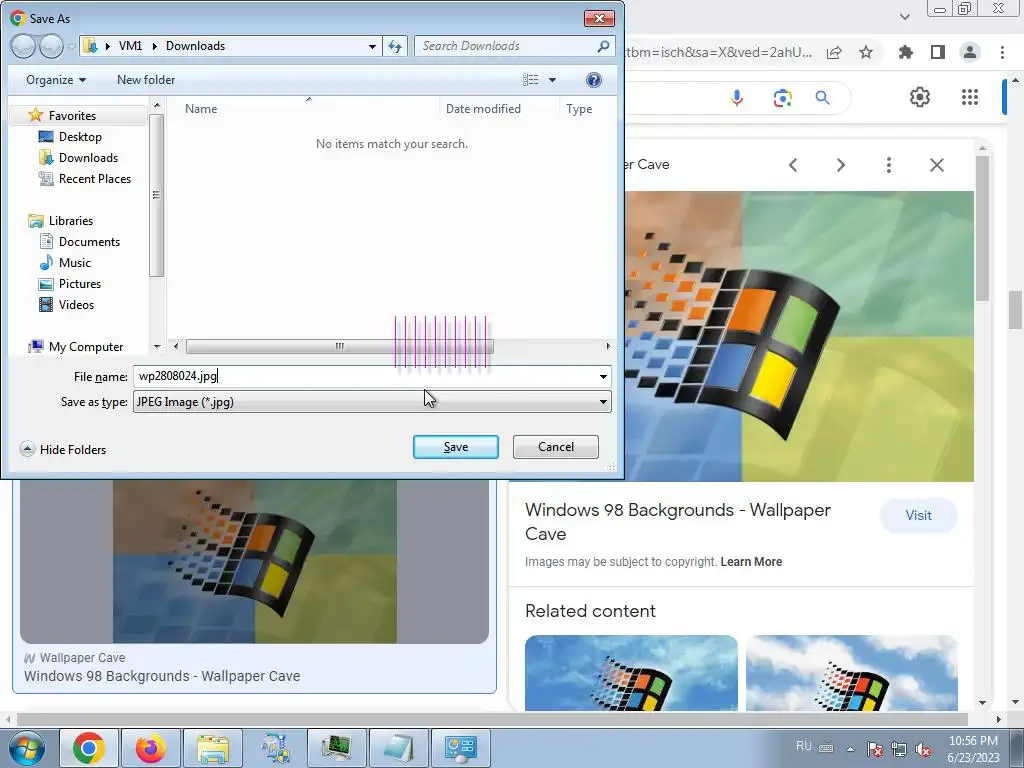The width and height of the screenshot is (1024, 768).
Task: Click Firefox icon in taskbar
Action: click(150, 748)
